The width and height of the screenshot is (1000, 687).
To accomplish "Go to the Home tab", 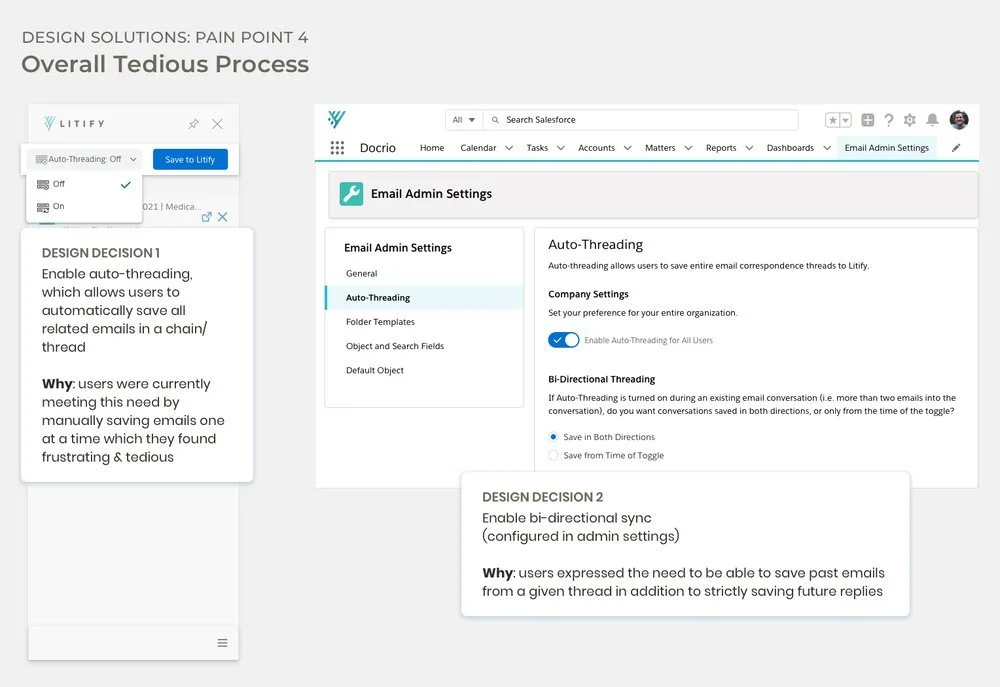I will pyautogui.click(x=432, y=148).
